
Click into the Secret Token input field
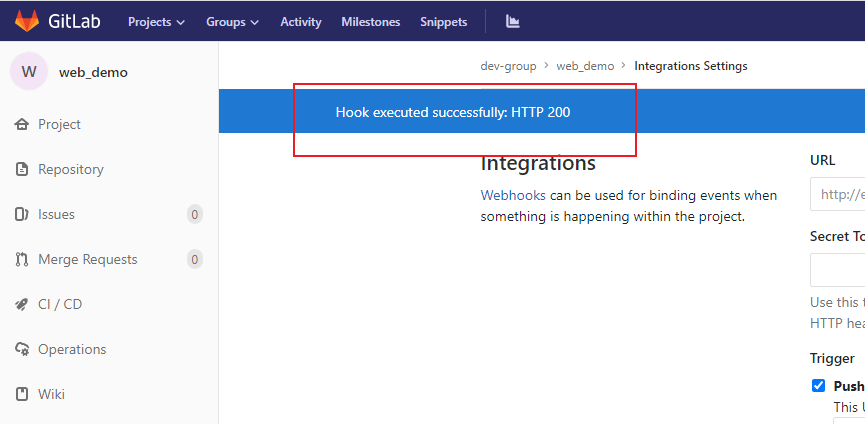pyautogui.click(x=837, y=270)
